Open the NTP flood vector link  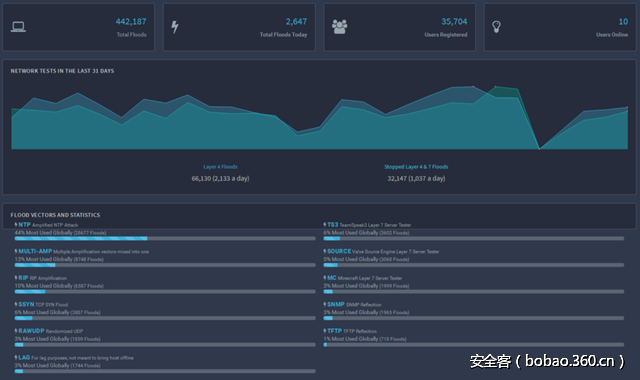click(24, 224)
